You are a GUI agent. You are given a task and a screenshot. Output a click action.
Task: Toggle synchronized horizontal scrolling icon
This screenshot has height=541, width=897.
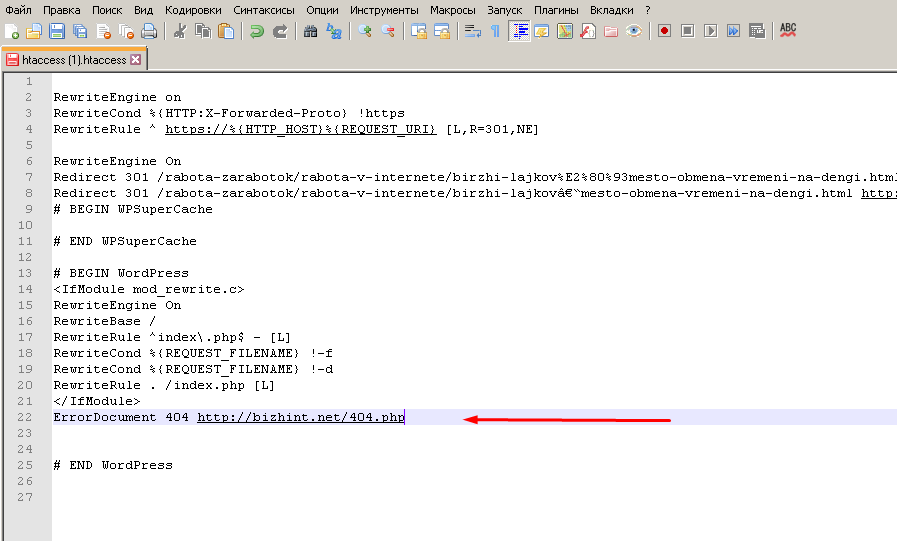(x=442, y=31)
